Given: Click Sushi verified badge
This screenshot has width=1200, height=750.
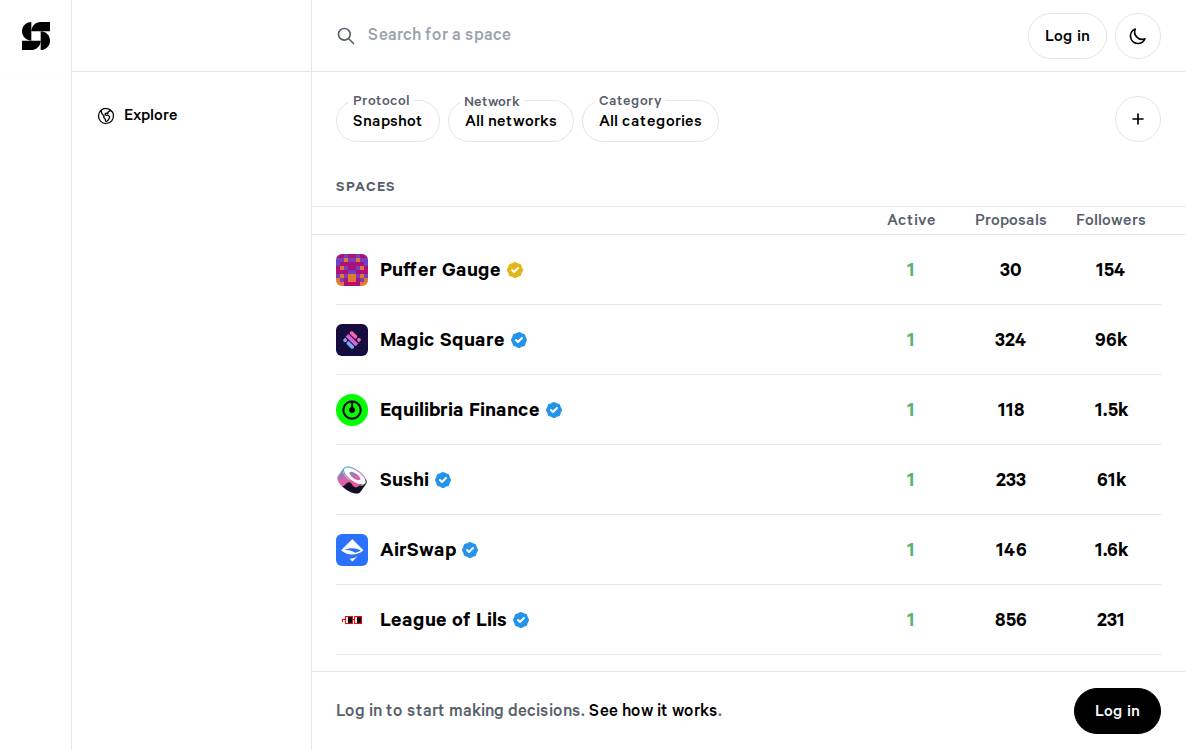Looking at the screenshot, I should click(443, 480).
